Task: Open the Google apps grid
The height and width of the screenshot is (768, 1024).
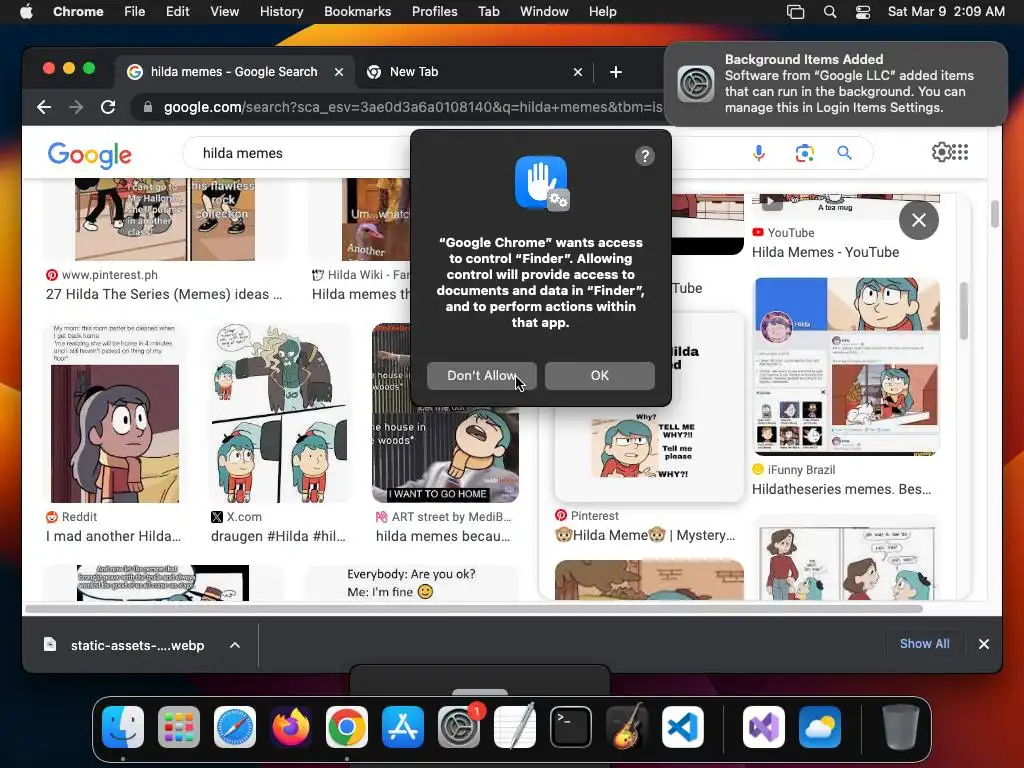Action: pos(960,152)
